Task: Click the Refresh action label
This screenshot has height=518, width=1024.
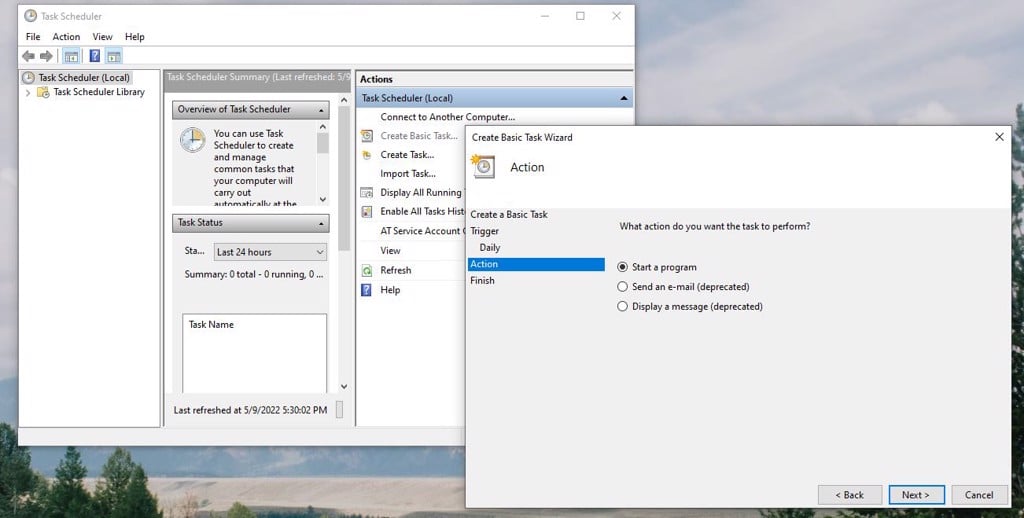Action: coord(396,270)
